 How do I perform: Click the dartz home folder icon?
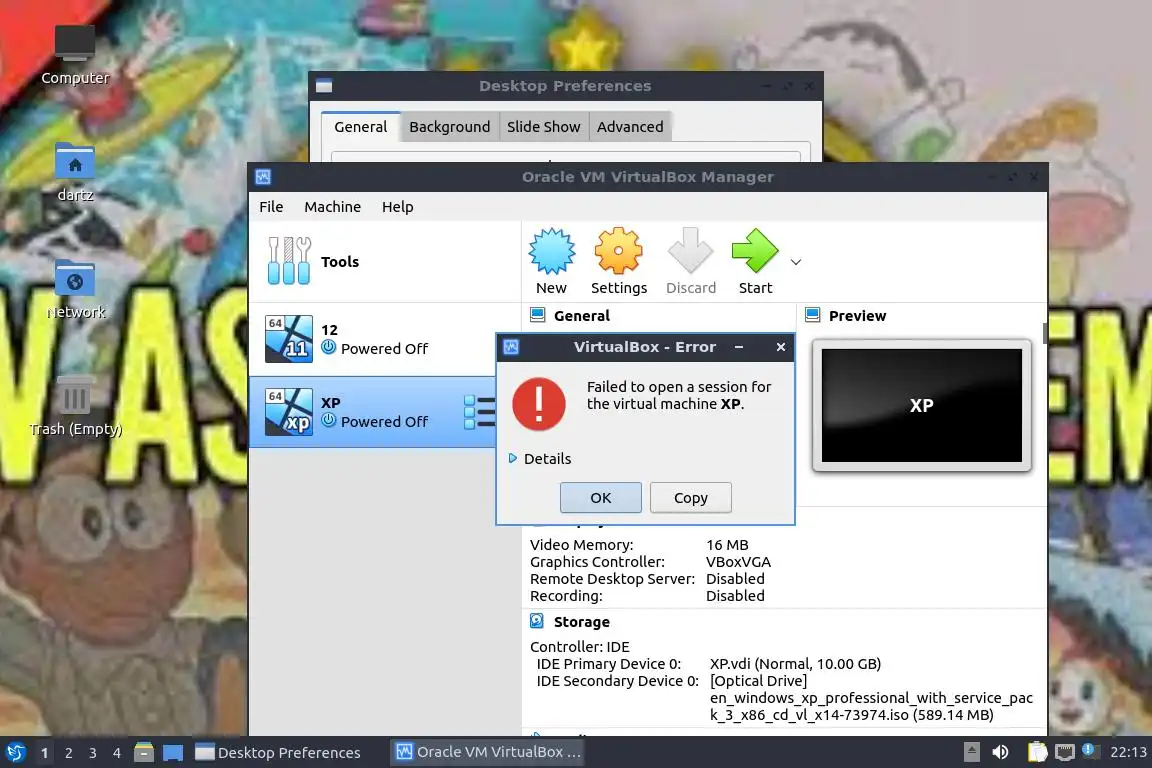(x=75, y=171)
